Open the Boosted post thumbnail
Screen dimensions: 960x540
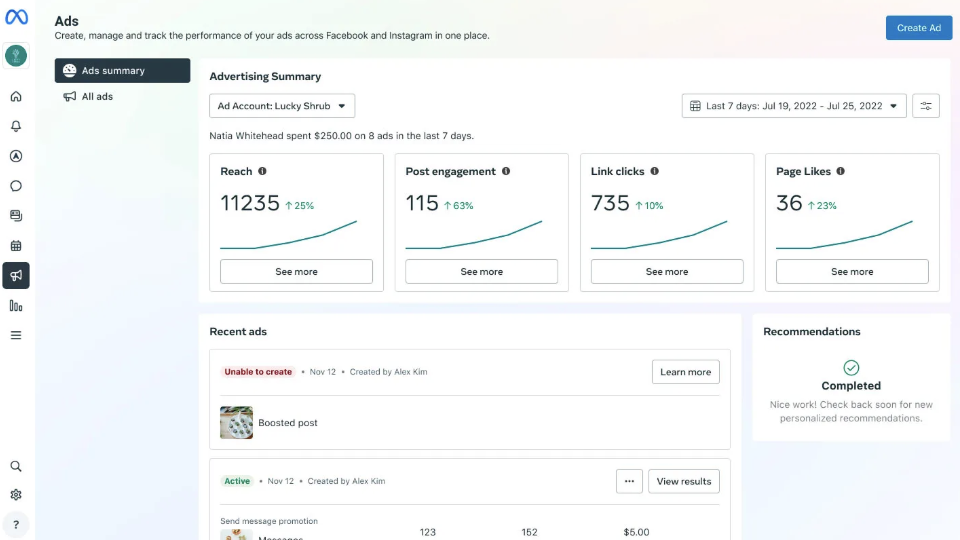coord(236,422)
